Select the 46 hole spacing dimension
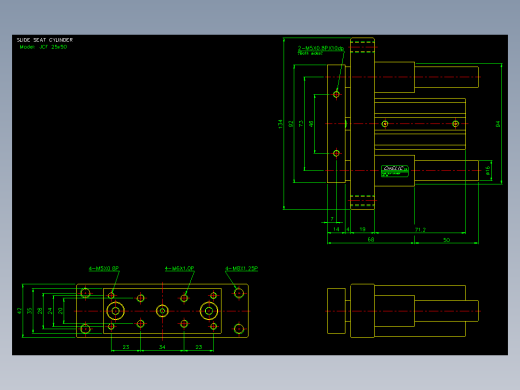 (x=311, y=124)
